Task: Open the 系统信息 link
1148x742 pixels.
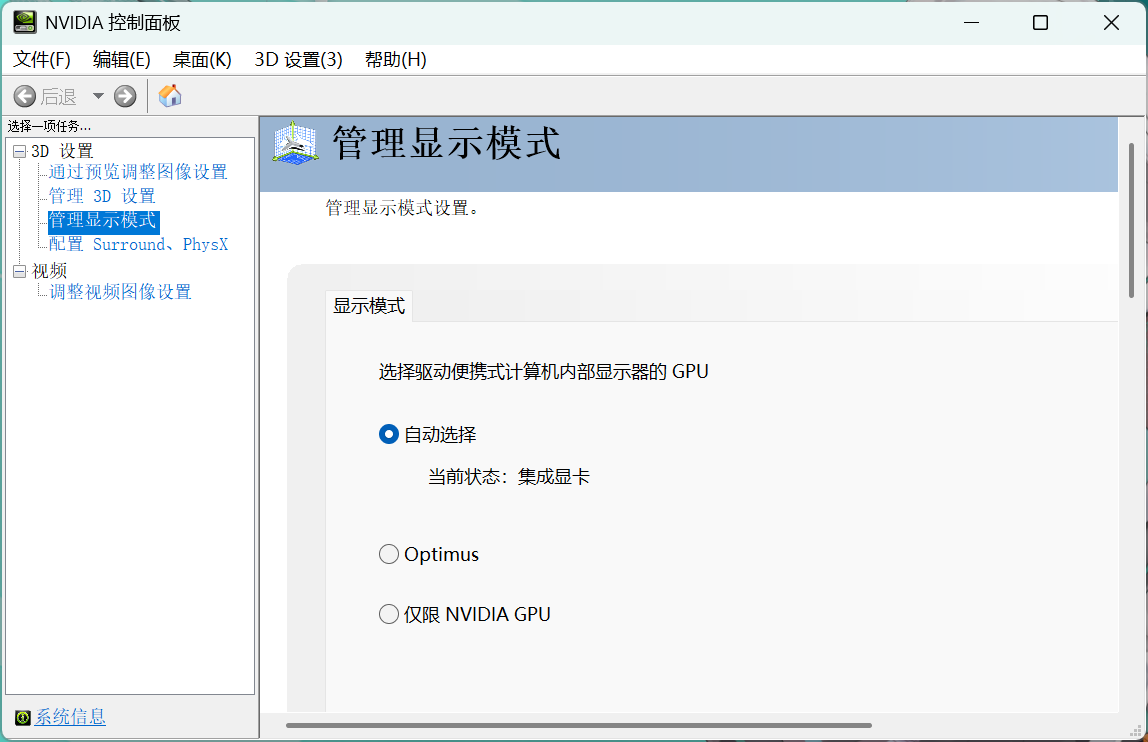Action: coord(70,717)
